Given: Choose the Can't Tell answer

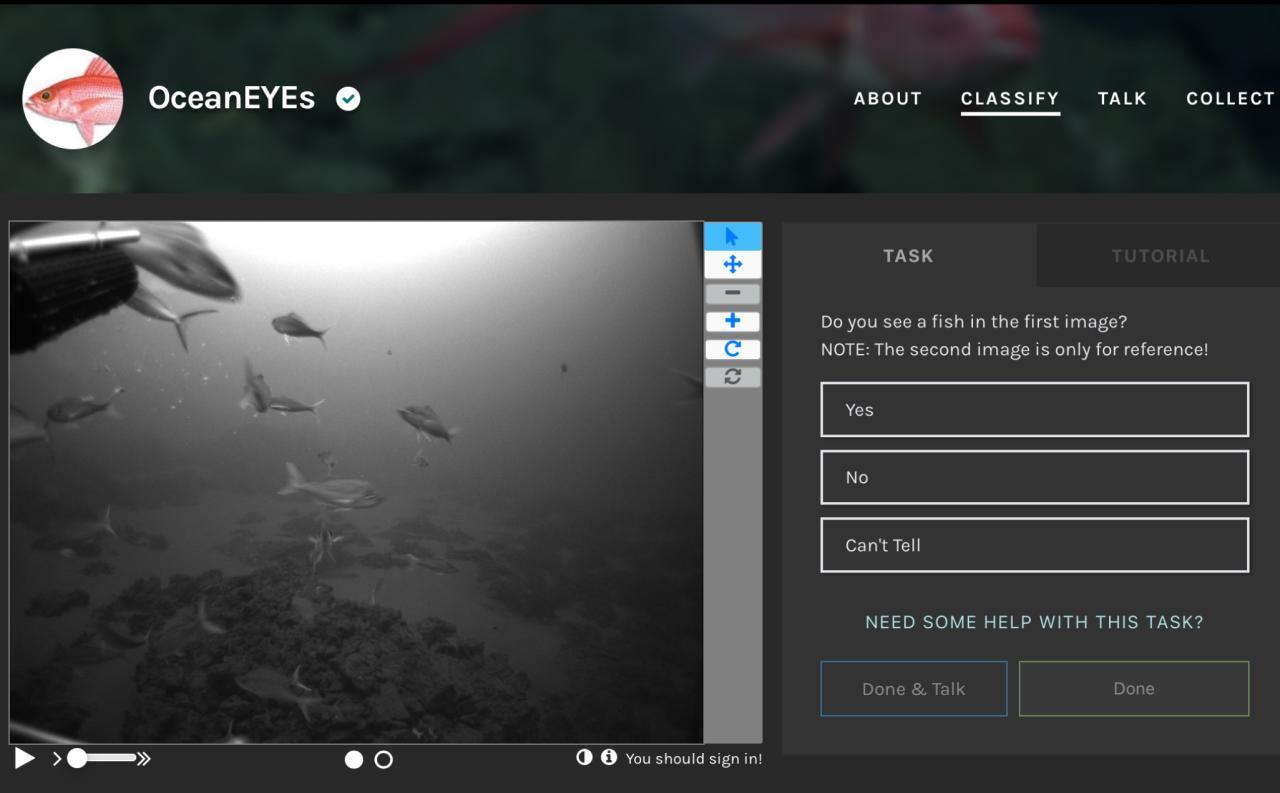Looking at the screenshot, I should click(x=1035, y=545).
